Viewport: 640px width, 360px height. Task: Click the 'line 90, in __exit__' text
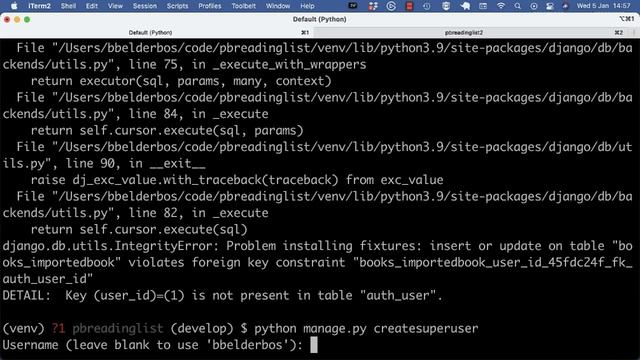click(136, 164)
